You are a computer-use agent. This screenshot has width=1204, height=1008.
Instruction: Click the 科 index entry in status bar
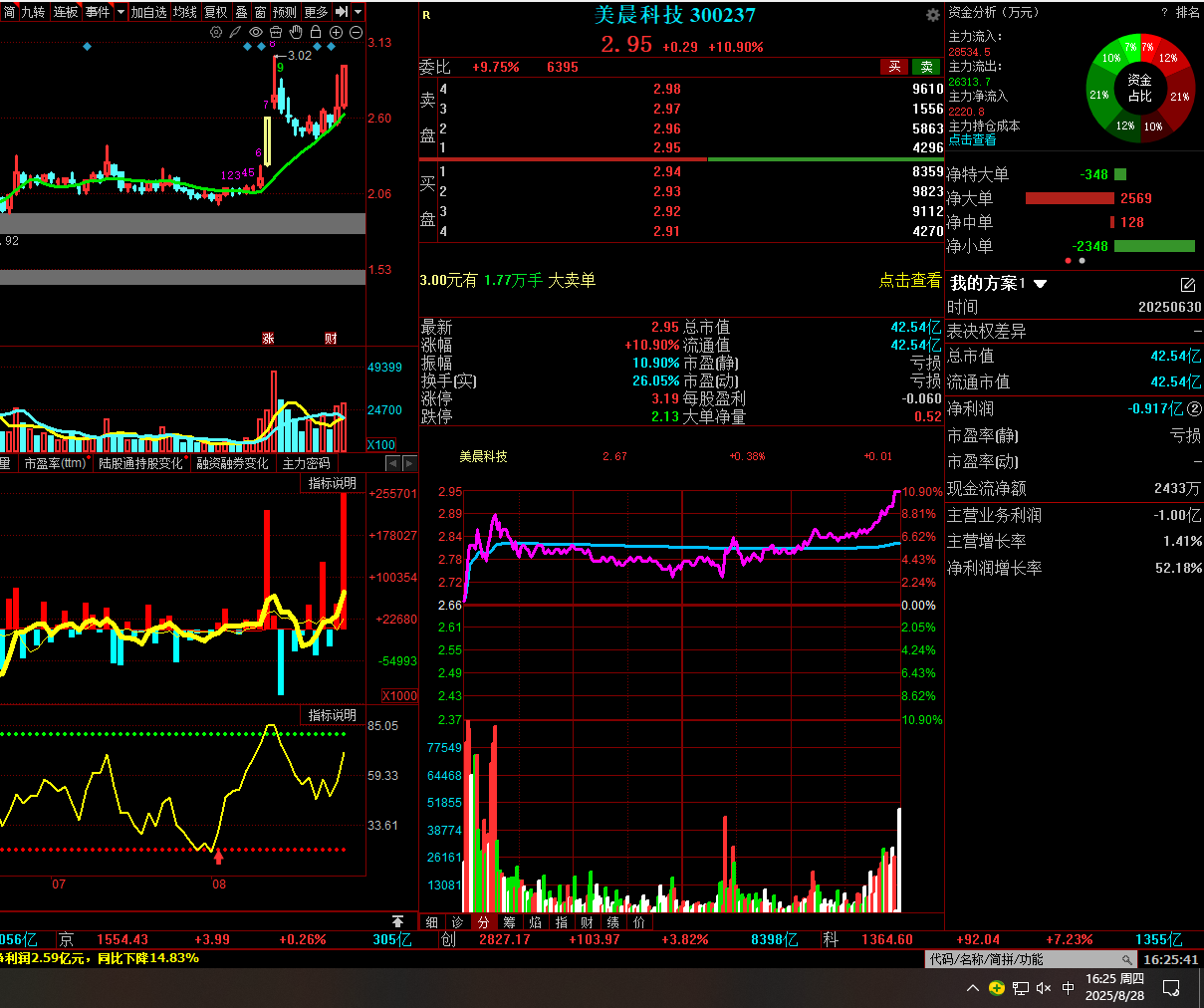832,939
